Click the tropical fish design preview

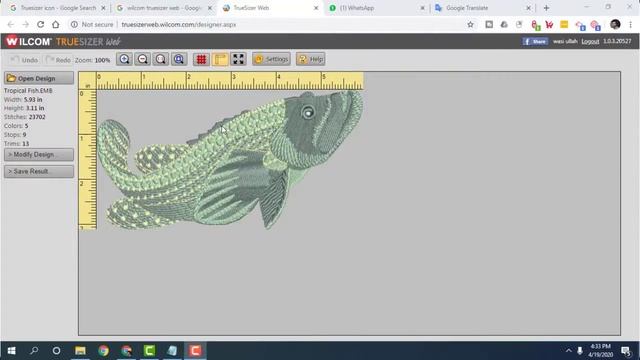[231, 160]
